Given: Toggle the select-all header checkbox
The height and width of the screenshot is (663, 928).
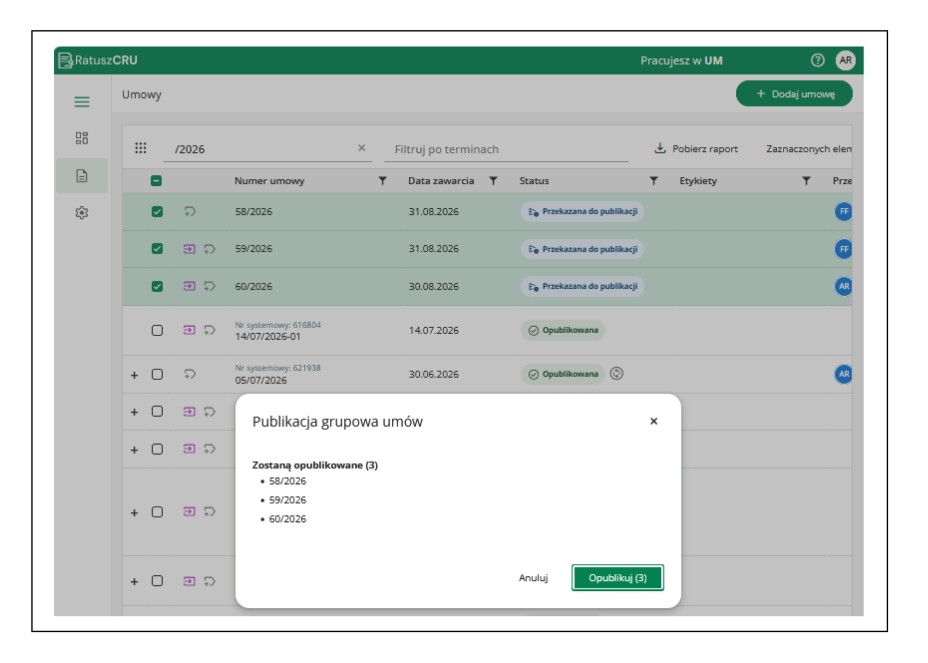Looking at the screenshot, I should point(156,181).
